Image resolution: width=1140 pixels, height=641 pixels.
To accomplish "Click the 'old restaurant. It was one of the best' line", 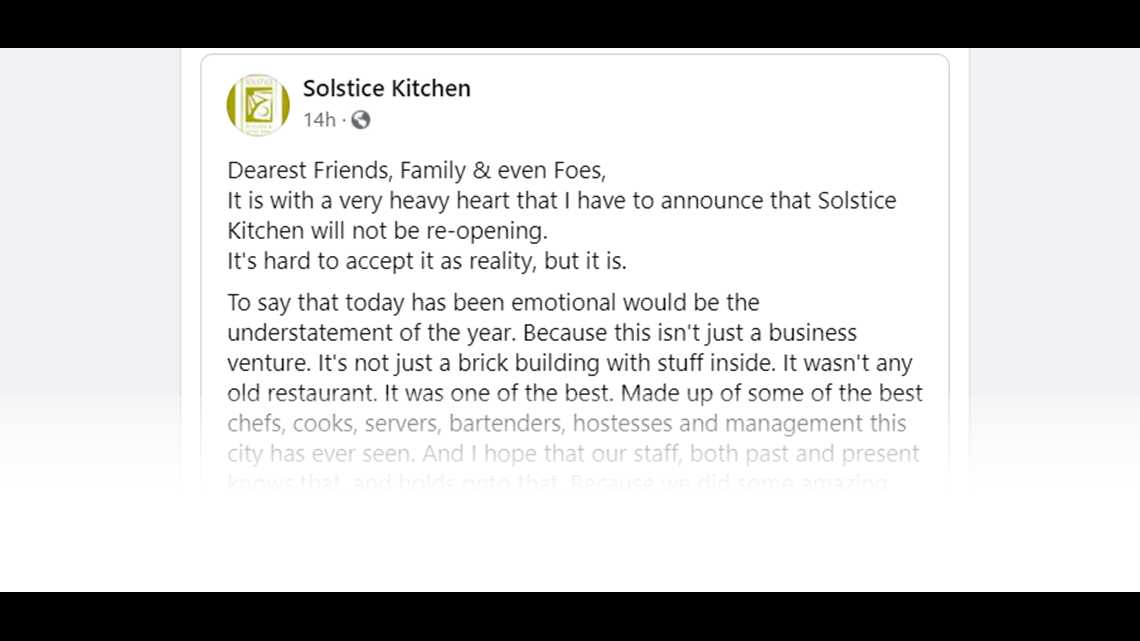I will pos(574,393).
